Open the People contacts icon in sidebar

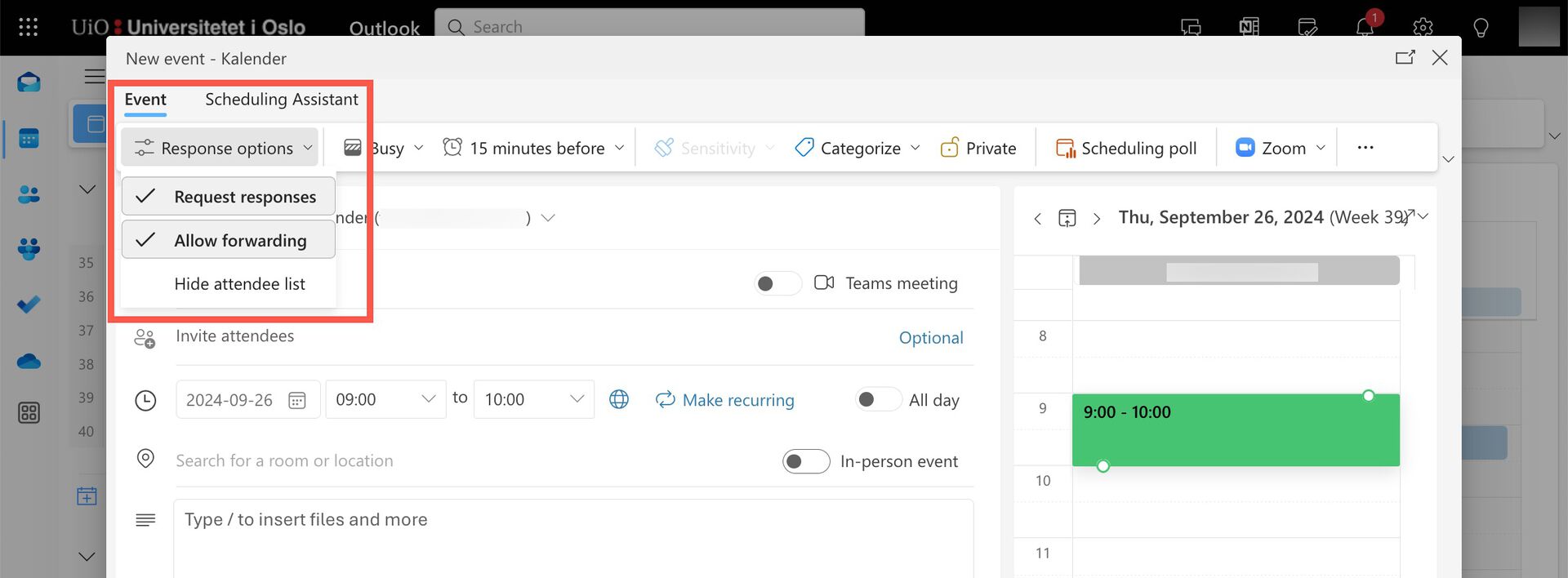tap(29, 194)
